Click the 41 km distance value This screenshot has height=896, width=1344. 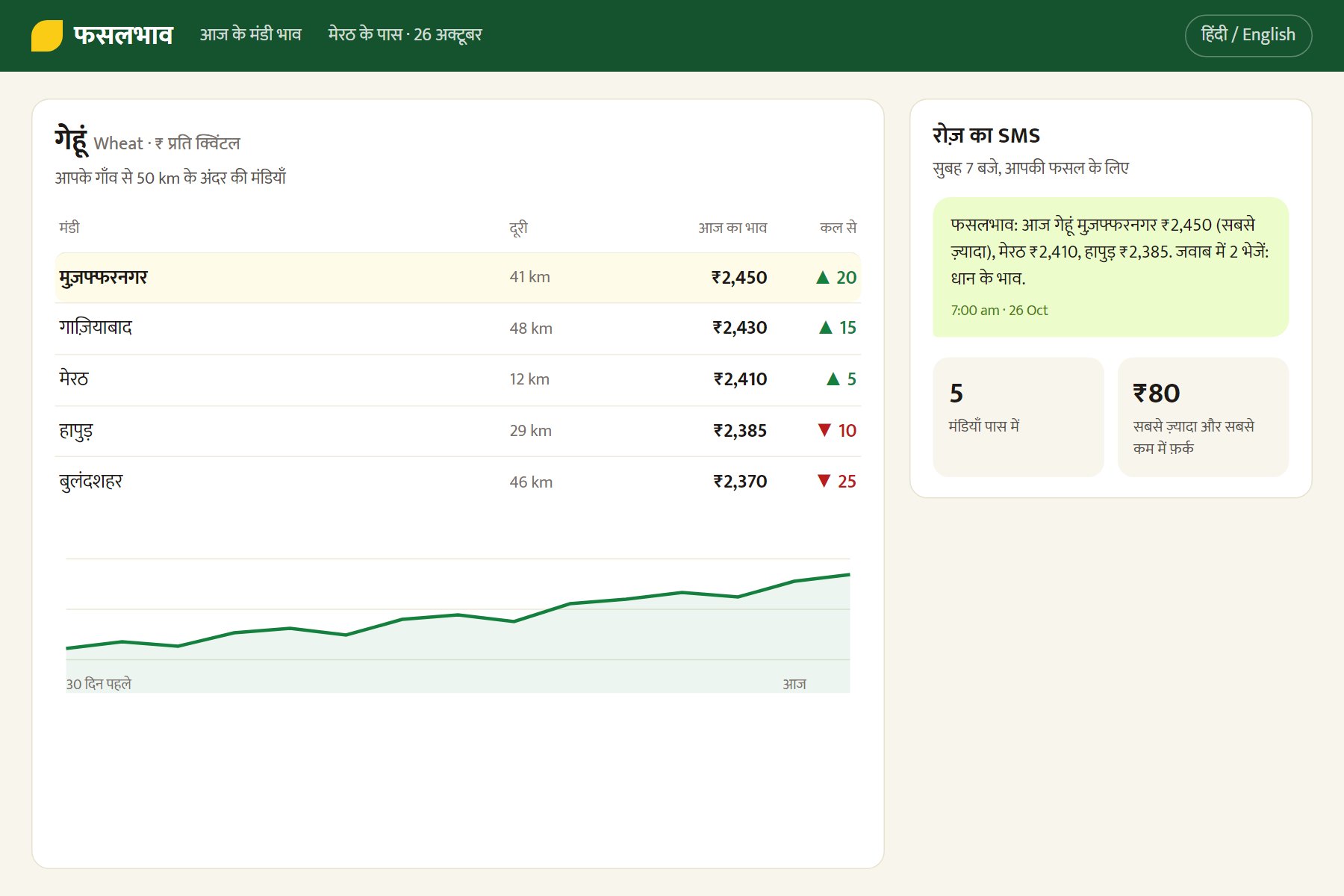click(530, 277)
